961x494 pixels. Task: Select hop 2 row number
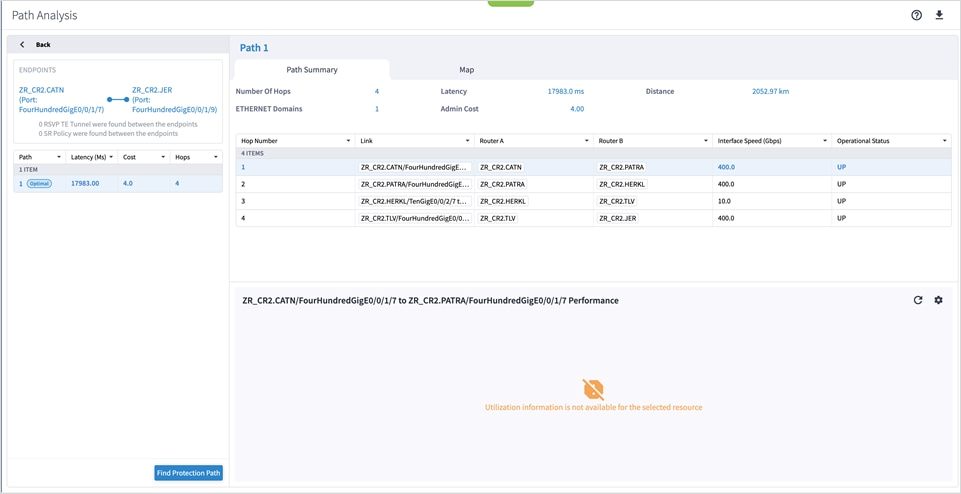click(243, 184)
